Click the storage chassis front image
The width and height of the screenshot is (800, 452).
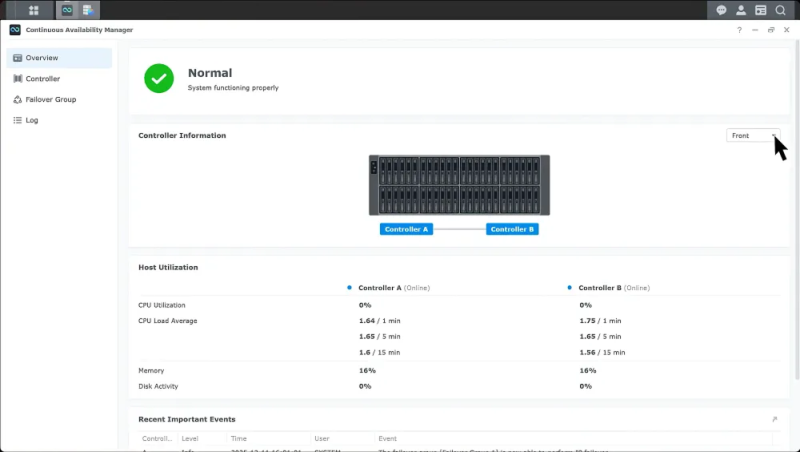point(459,185)
